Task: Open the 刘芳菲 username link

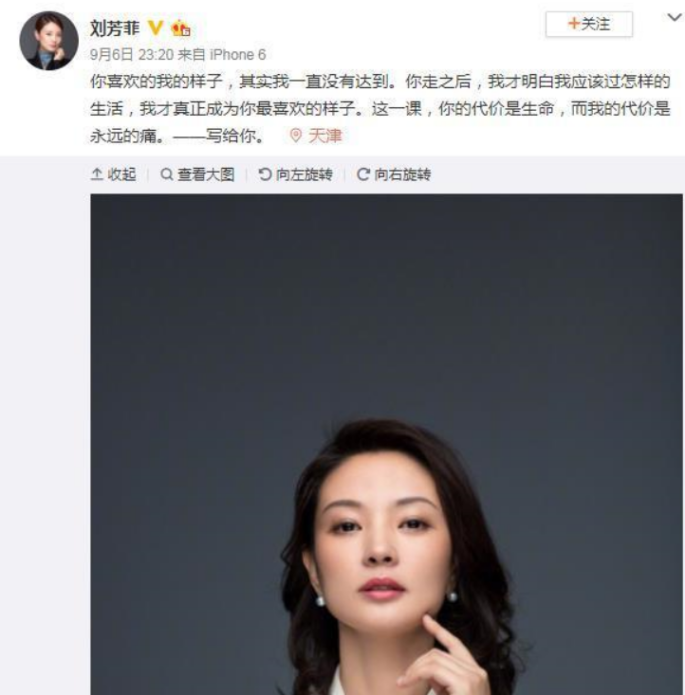Action: [114, 28]
